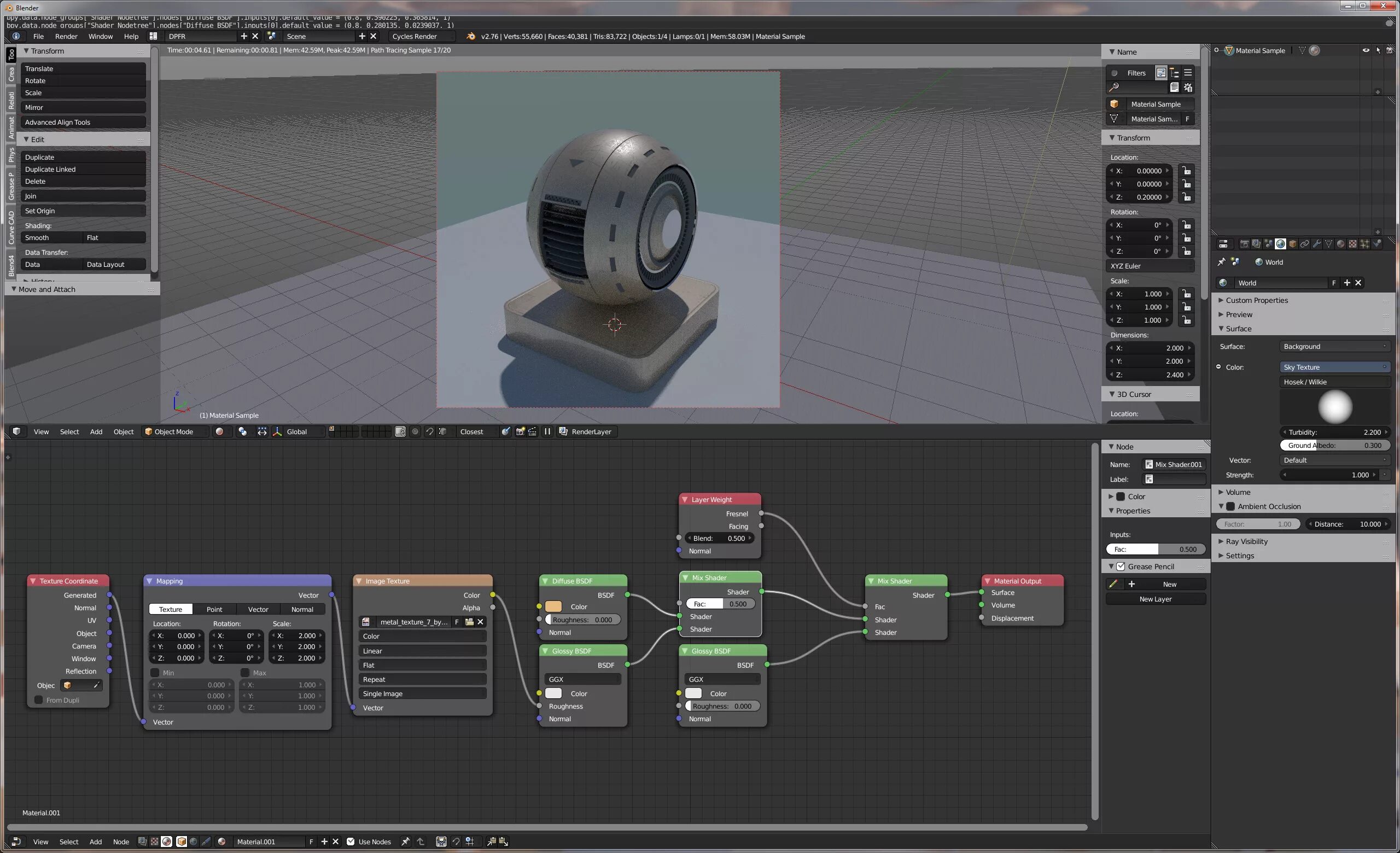This screenshot has height=853, width=1400.
Task: Open Object properties cube tab
Action: (1293, 244)
